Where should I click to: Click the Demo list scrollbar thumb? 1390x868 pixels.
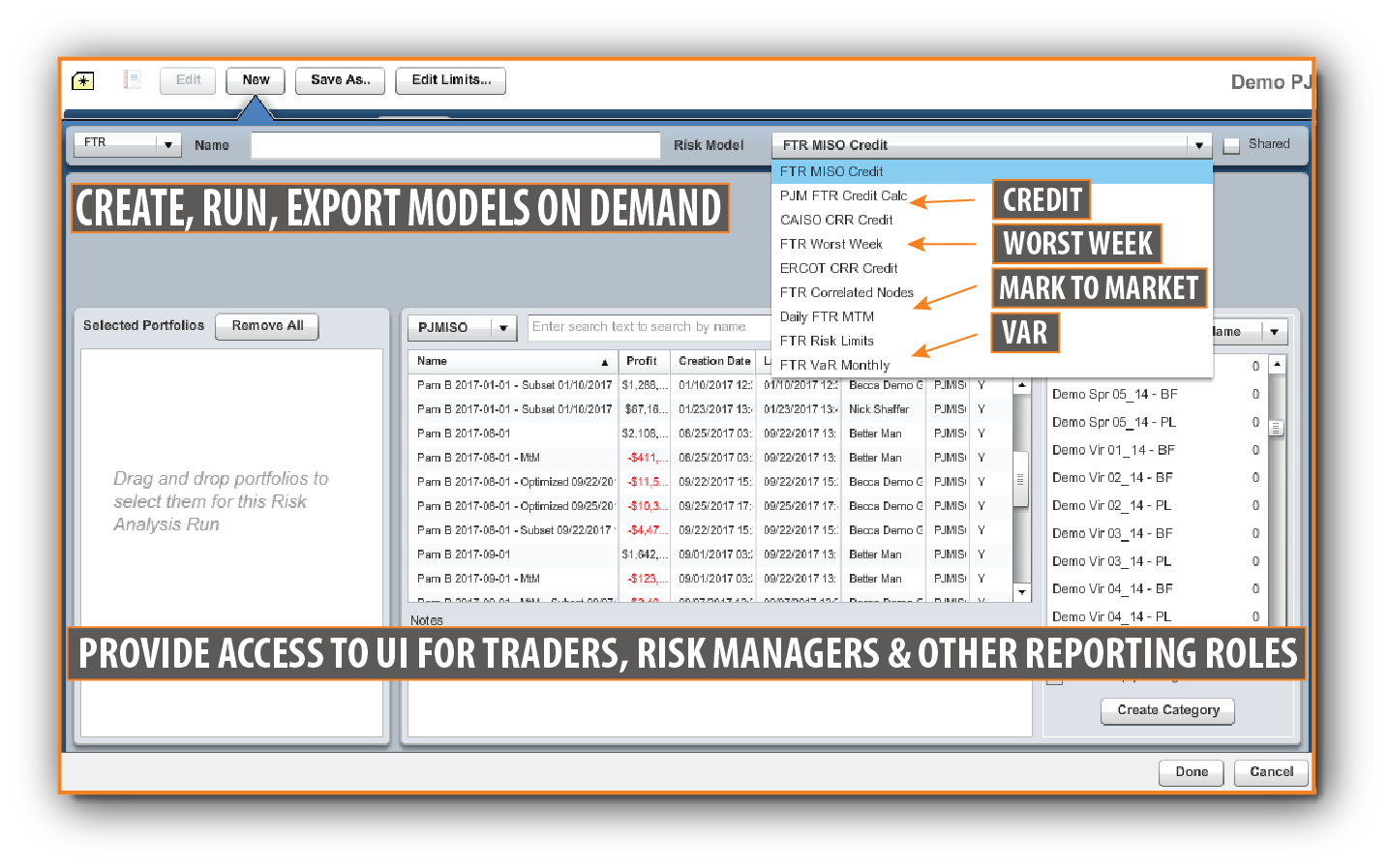(1277, 428)
